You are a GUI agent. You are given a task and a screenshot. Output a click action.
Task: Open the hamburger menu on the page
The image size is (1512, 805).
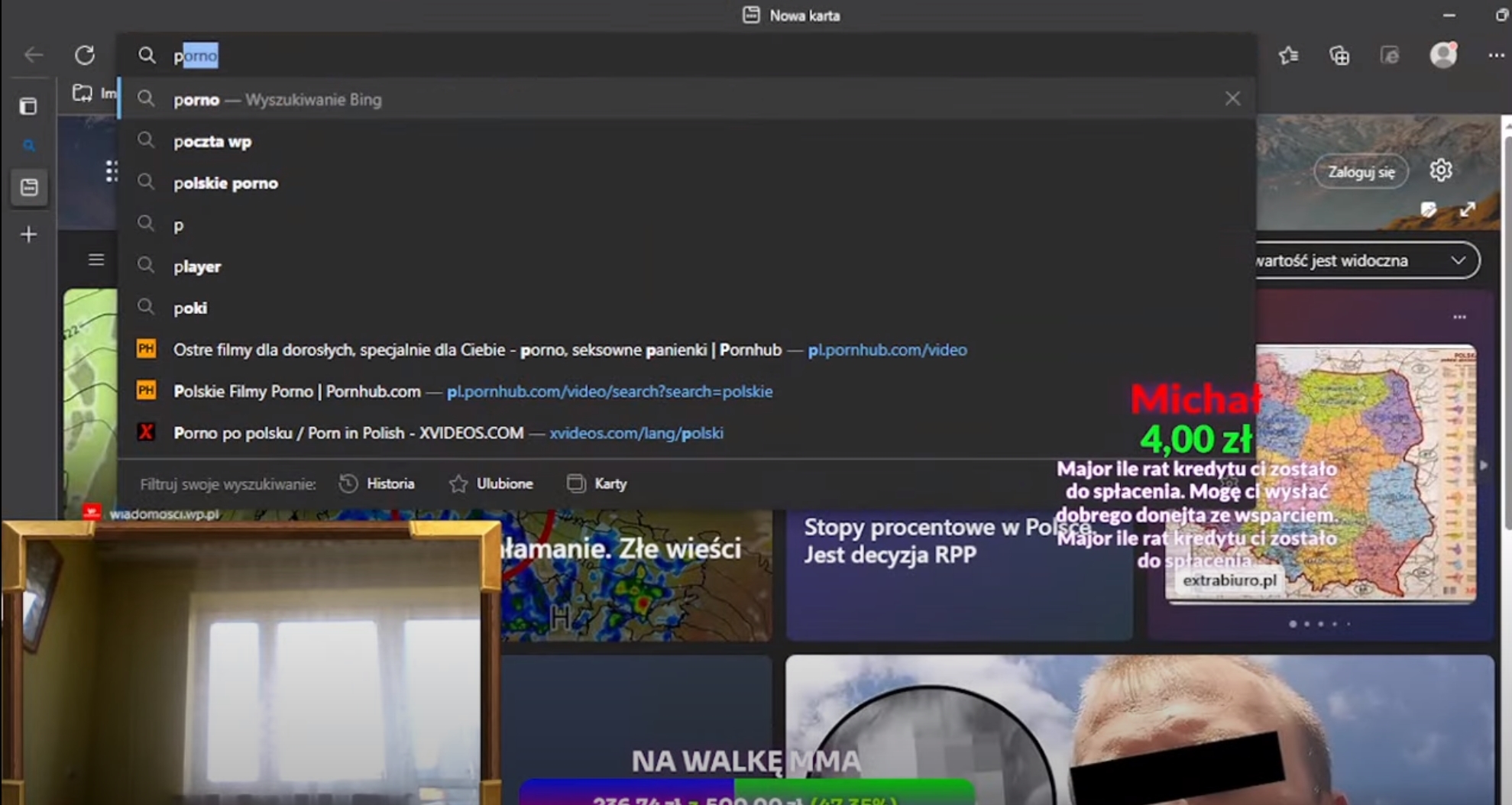96,260
